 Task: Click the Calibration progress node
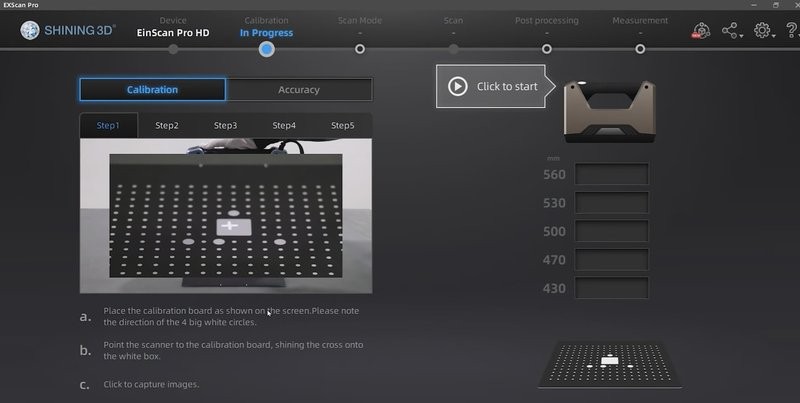(266, 48)
